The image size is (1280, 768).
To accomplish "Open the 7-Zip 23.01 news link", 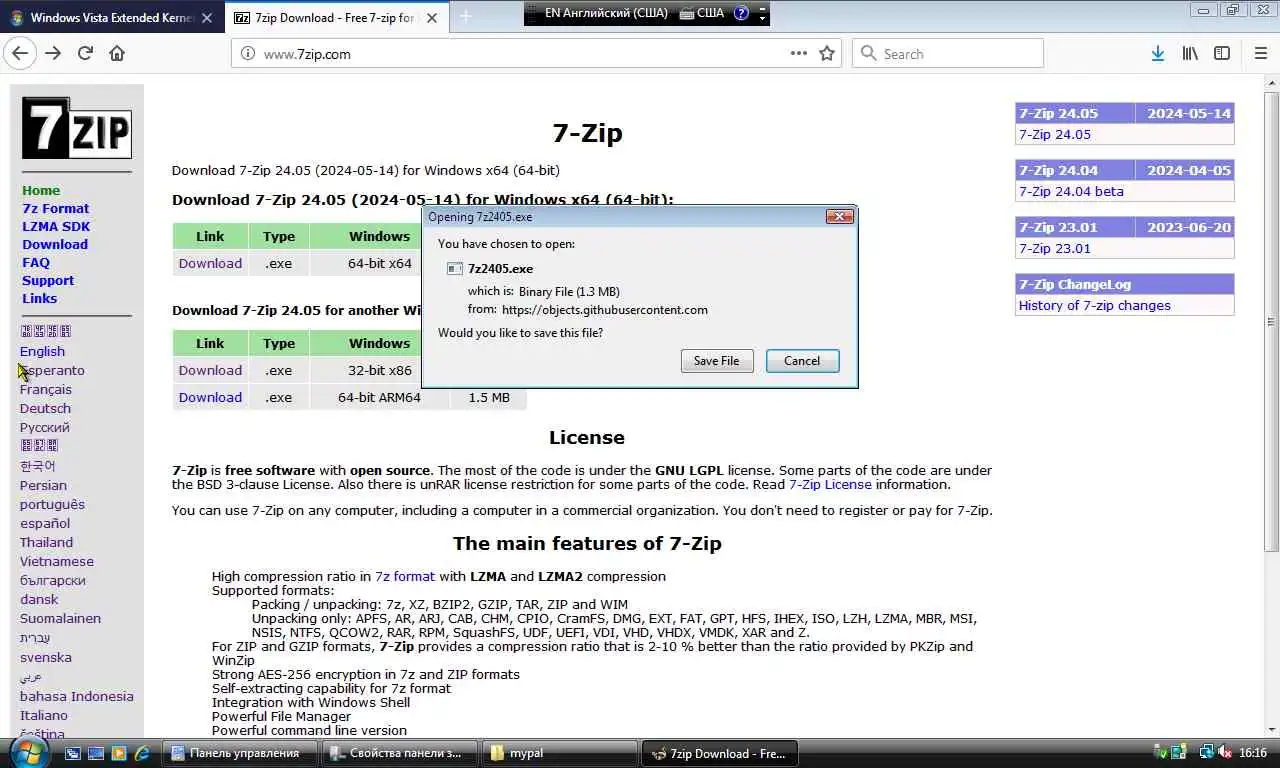I will point(1055,248).
